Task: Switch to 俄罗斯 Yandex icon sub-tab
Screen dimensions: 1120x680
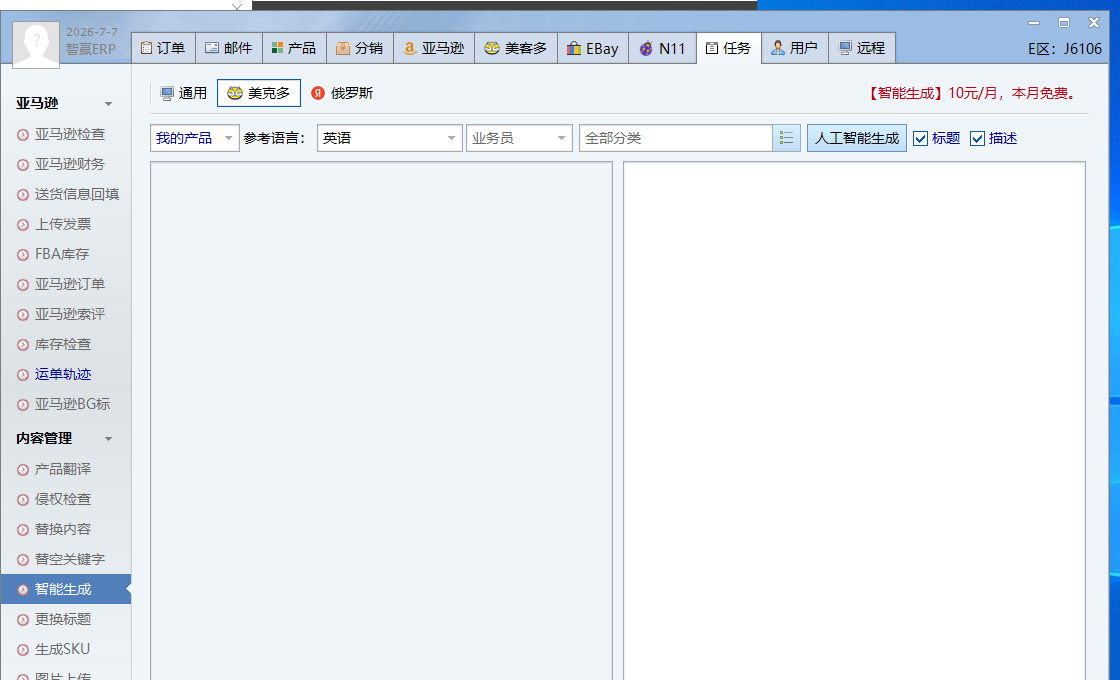Action: (x=342, y=94)
